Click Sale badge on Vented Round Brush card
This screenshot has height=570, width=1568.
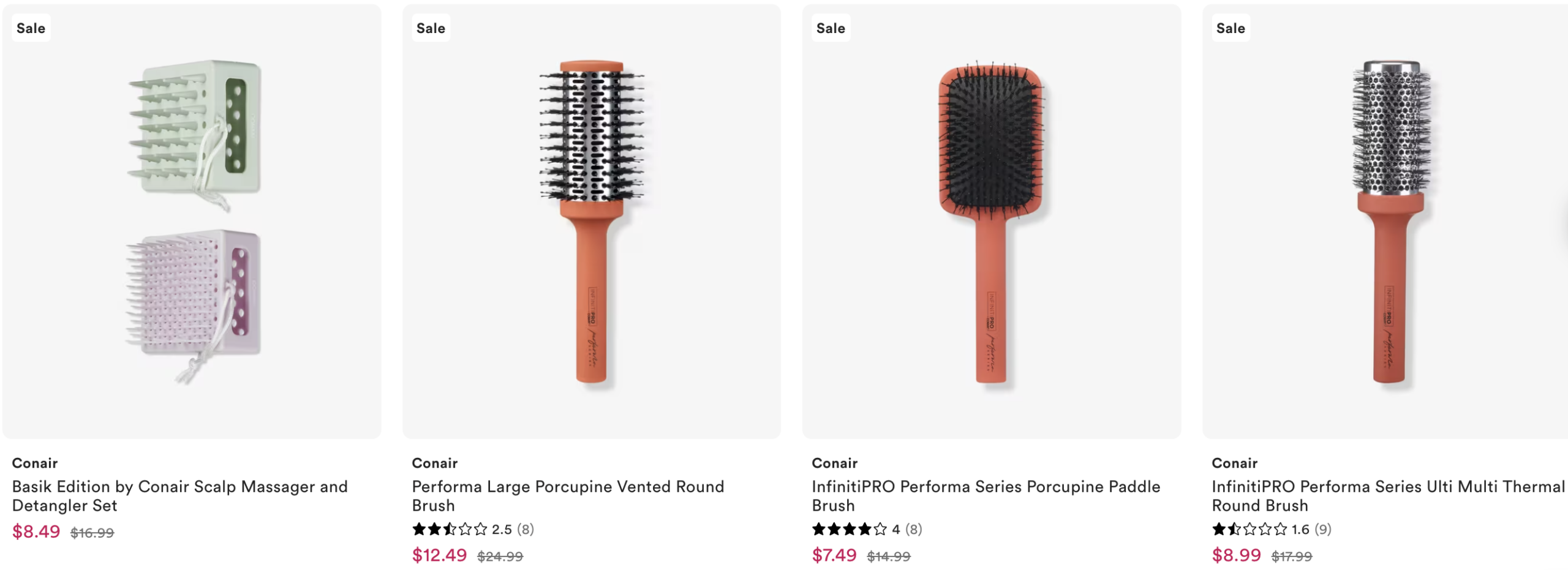(431, 28)
